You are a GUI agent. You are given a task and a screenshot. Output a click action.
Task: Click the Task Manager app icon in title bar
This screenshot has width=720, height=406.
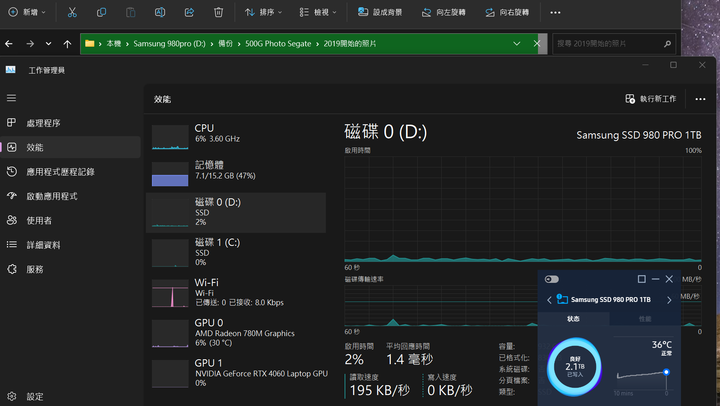11,70
